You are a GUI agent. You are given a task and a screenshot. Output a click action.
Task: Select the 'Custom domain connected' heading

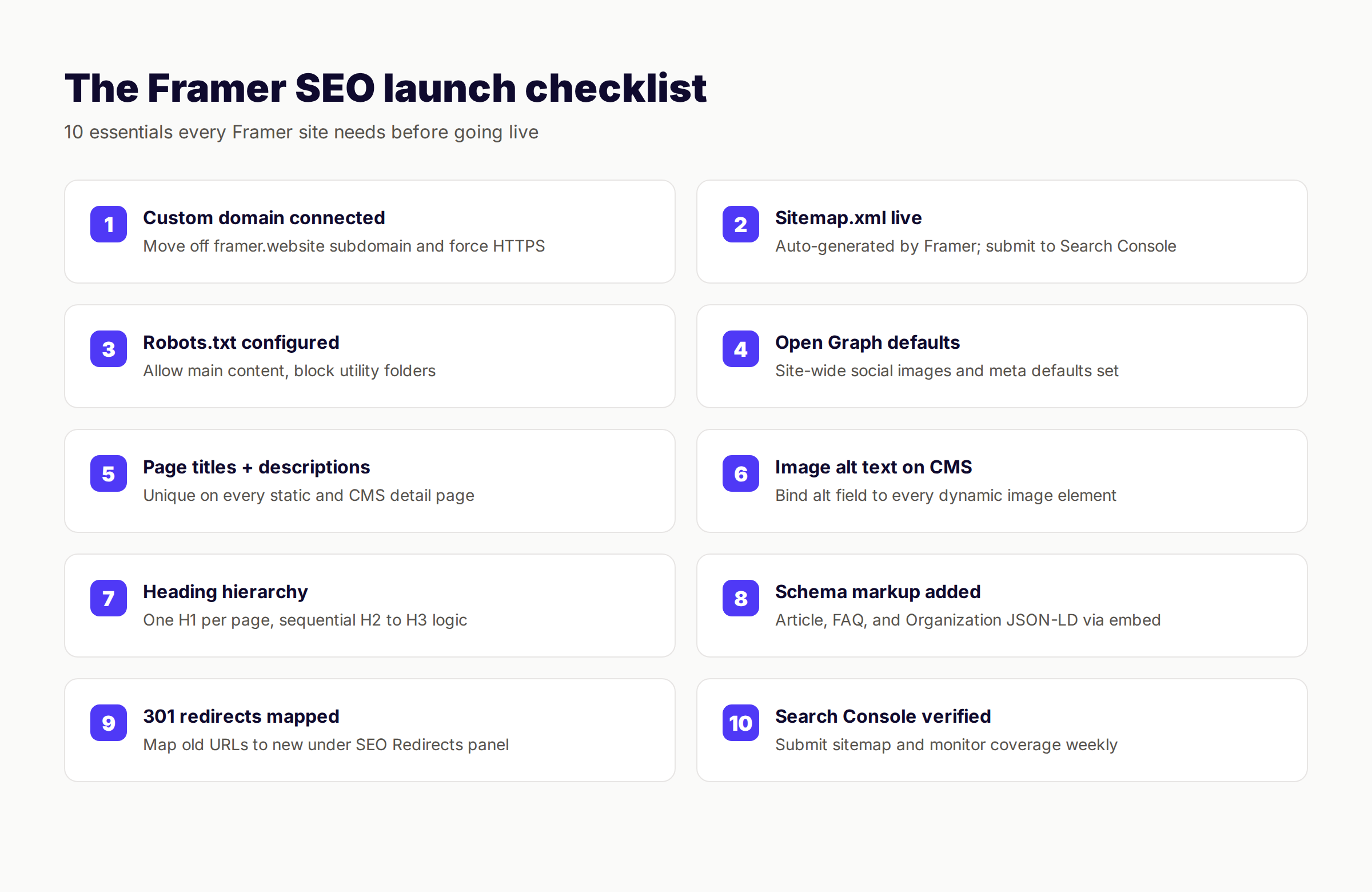click(x=264, y=218)
